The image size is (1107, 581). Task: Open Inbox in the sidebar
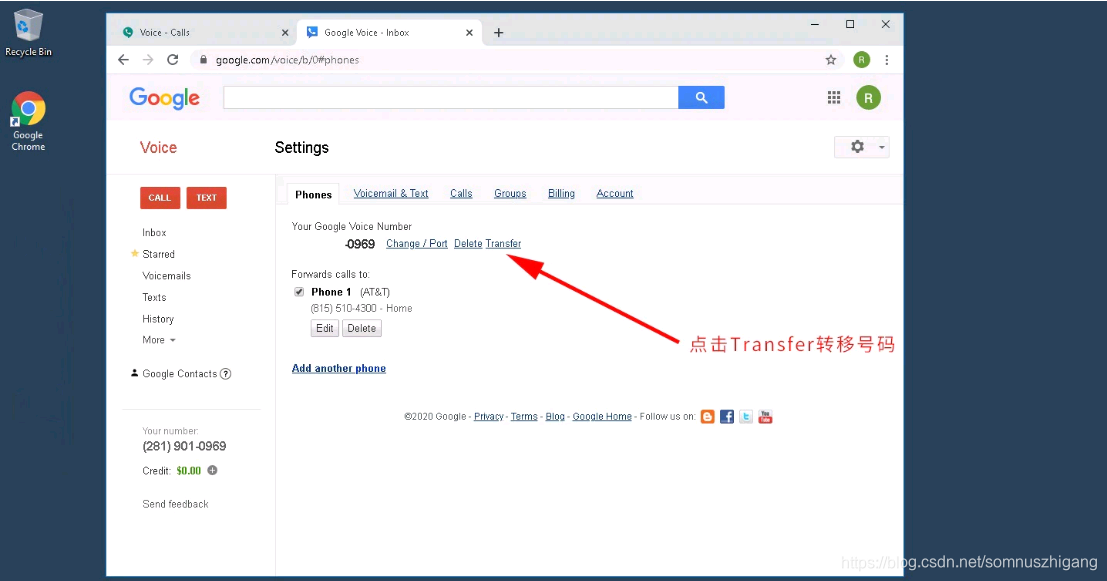point(154,232)
